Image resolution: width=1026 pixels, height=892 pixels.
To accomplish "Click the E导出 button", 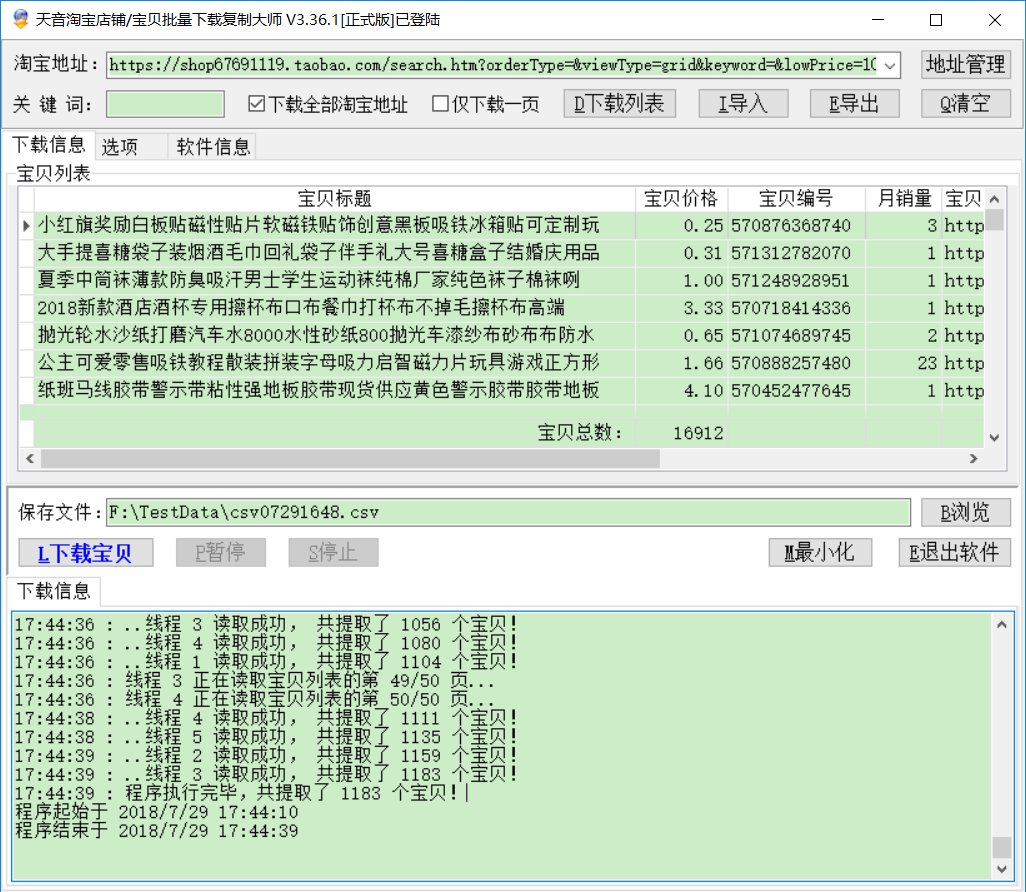I will click(854, 103).
